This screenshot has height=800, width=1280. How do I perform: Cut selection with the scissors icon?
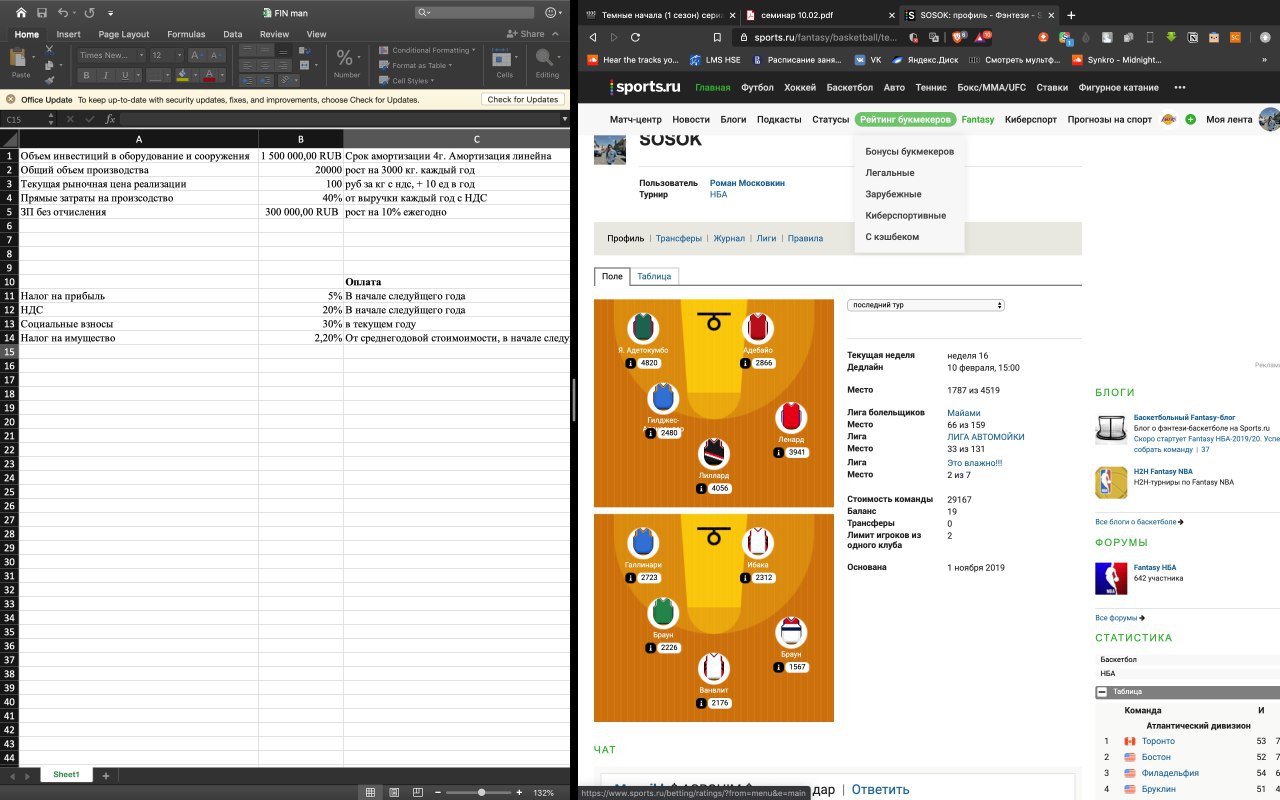pos(50,51)
